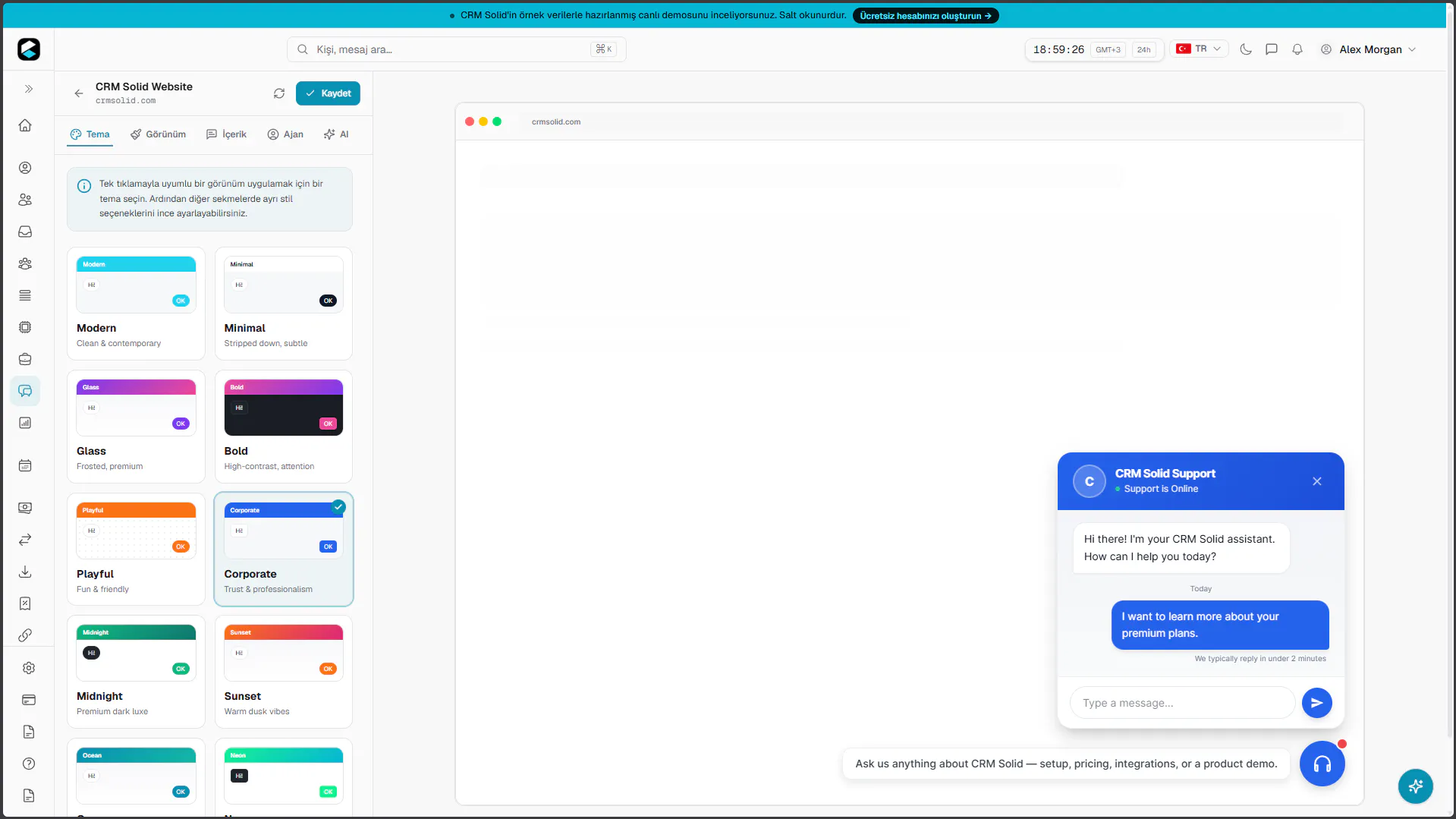Click the Kaydet save button
The image size is (1456, 819).
coord(328,93)
